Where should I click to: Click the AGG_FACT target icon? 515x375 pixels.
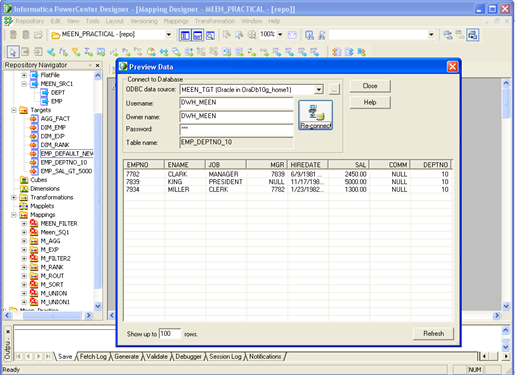(34, 119)
